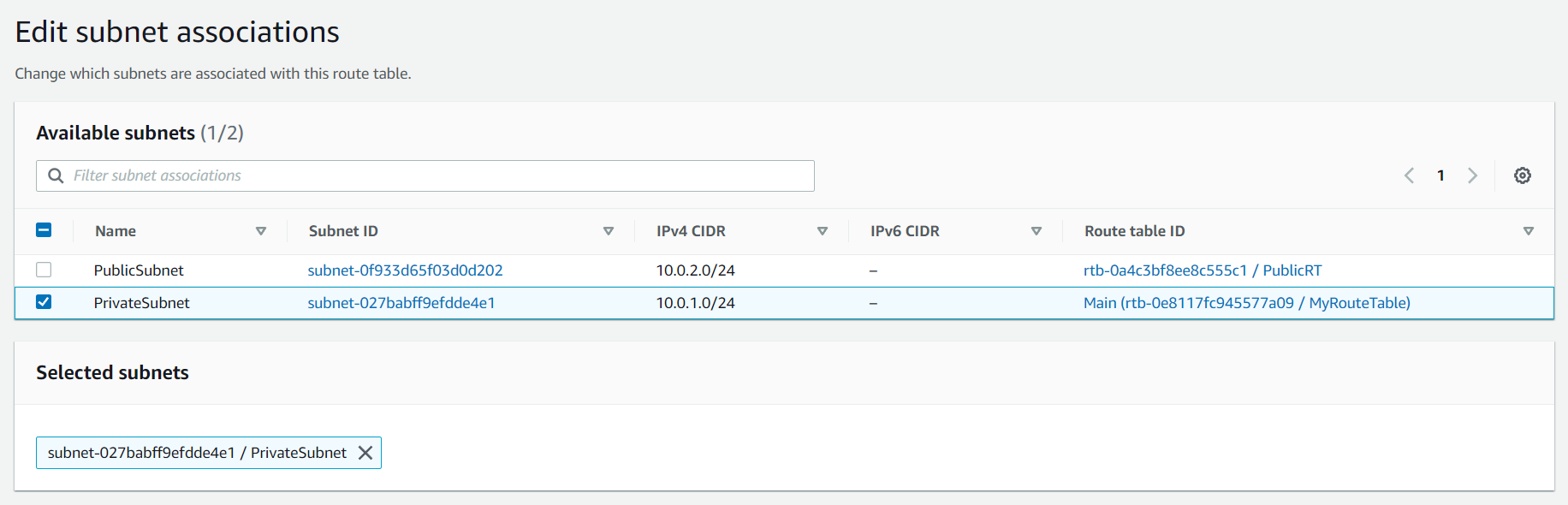Open table preferences gear icon

(x=1522, y=175)
